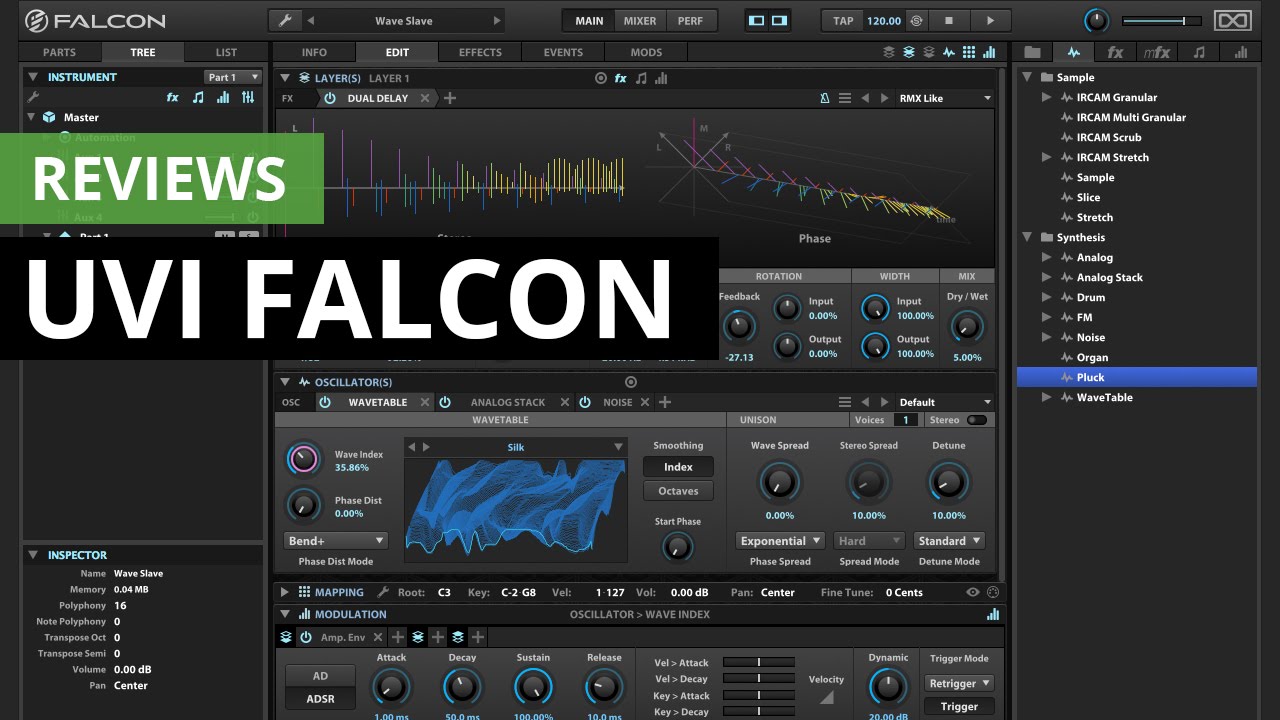Click the grid keygroup view icon in the Edit toolbar
This screenshot has width=1280, height=720.
click(x=969, y=52)
